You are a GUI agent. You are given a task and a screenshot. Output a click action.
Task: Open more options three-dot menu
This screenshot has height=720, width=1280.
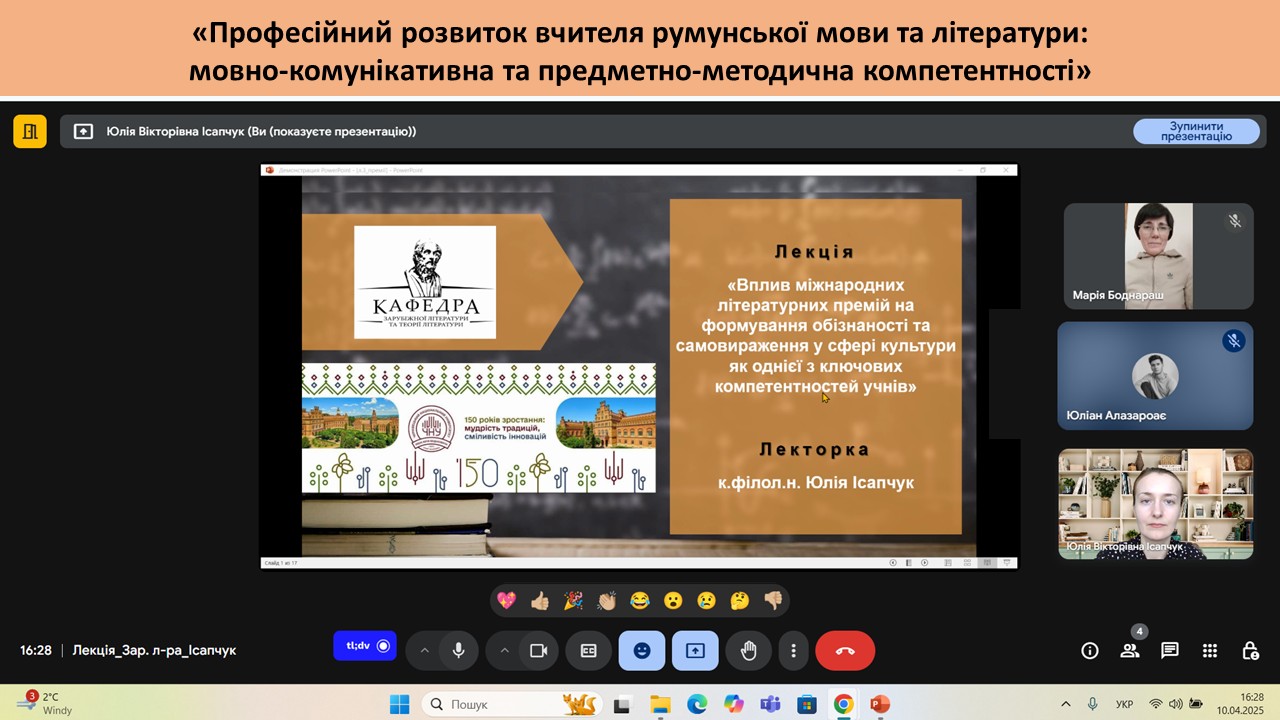(793, 651)
